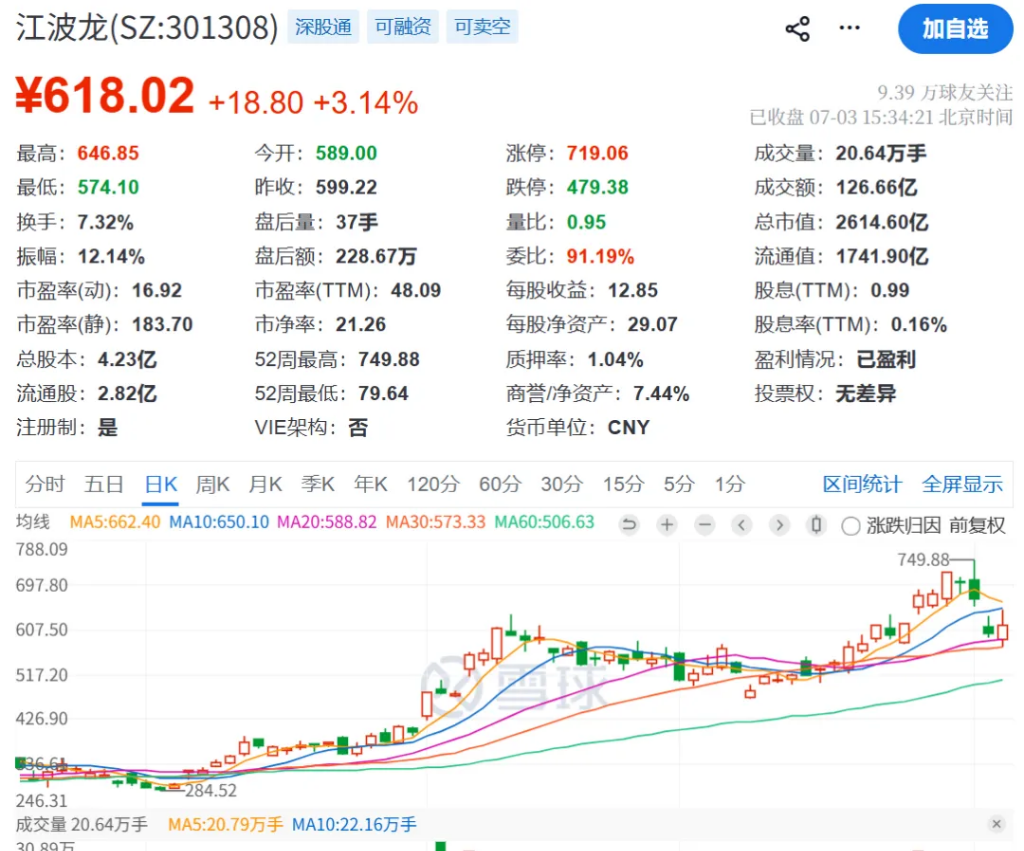Image resolution: width=1024 pixels, height=851 pixels.
Task: Toggle the 涨跌归因 radio option
Action: pyautogui.click(x=850, y=526)
